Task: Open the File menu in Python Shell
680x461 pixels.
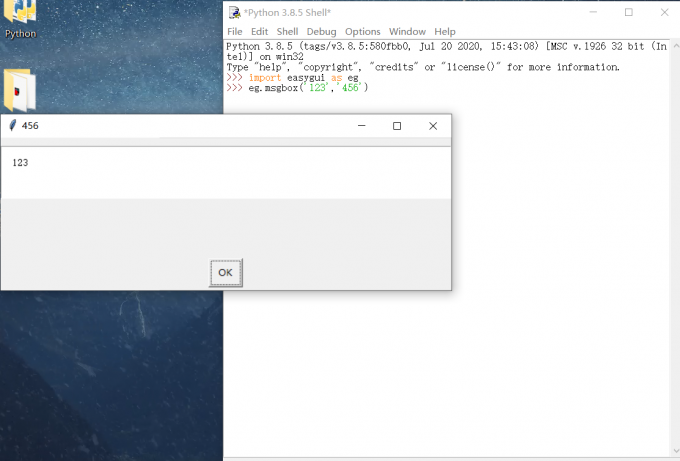Action: [x=235, y=32]
